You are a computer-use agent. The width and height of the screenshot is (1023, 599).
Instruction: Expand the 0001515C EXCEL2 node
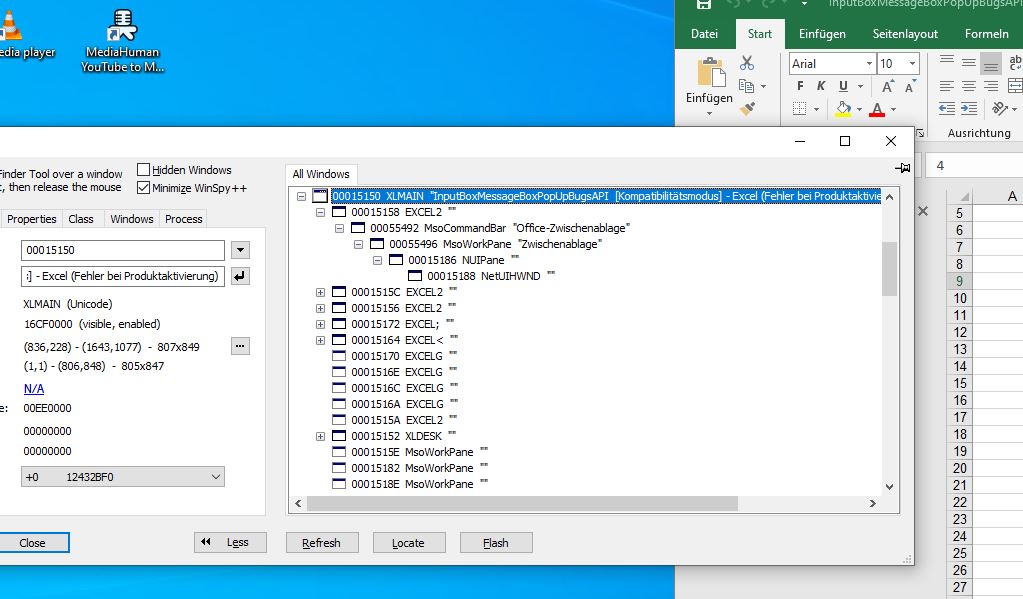click(x=320, y=292)
